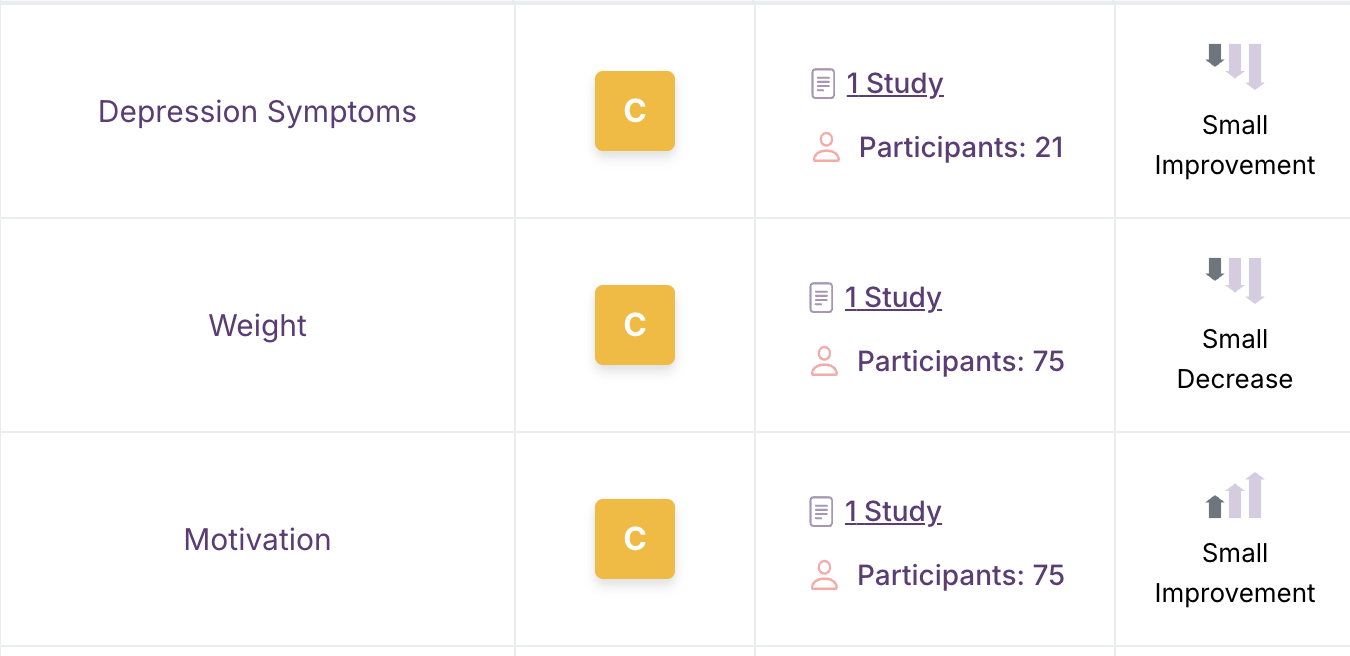Click the yellow C grade badge for Motivation
The width and height of the screenshot is (1350, 656).
pos(635,539)
